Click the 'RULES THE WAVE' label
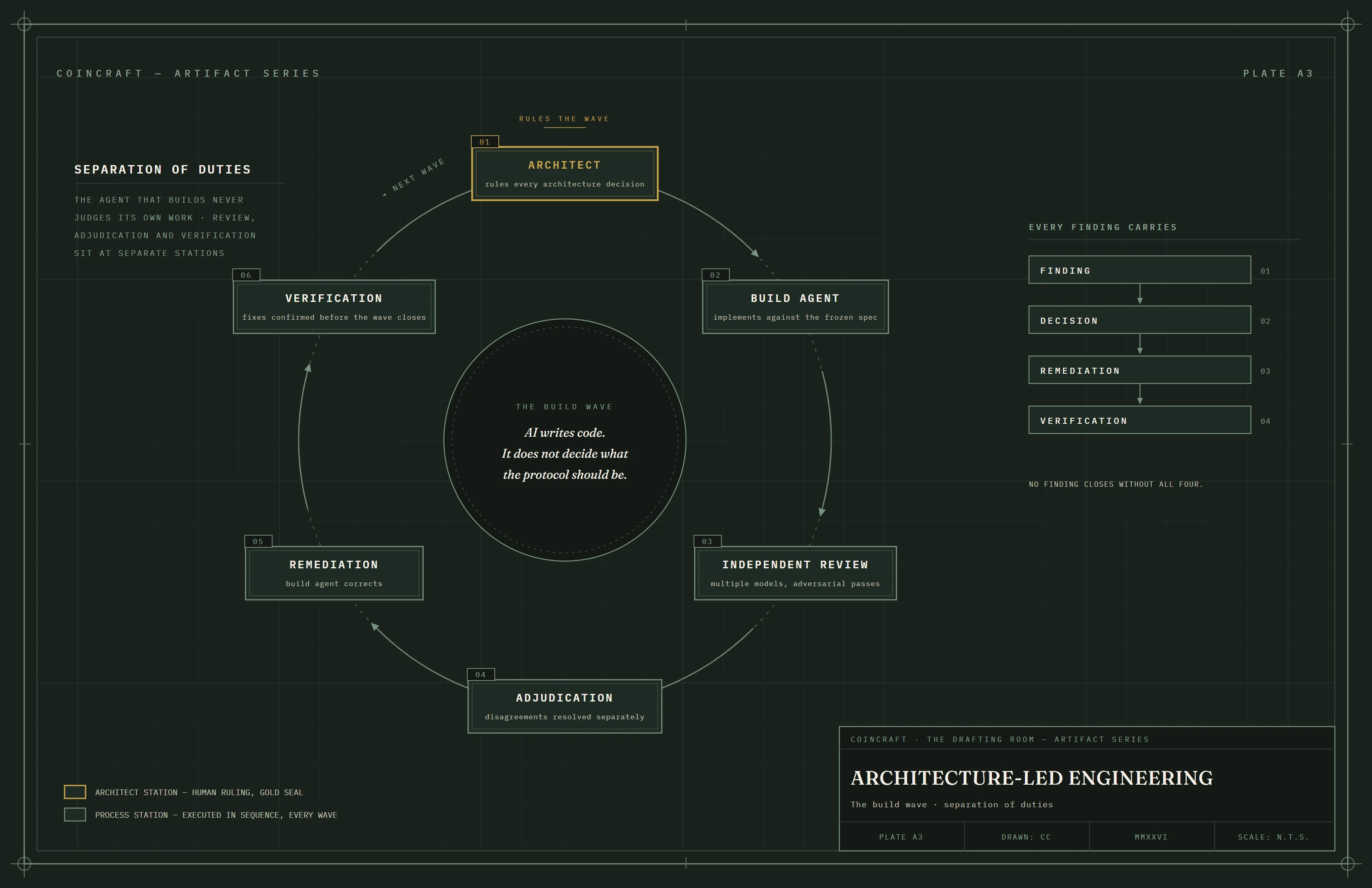1372x888 pixels. coord(565,119)
